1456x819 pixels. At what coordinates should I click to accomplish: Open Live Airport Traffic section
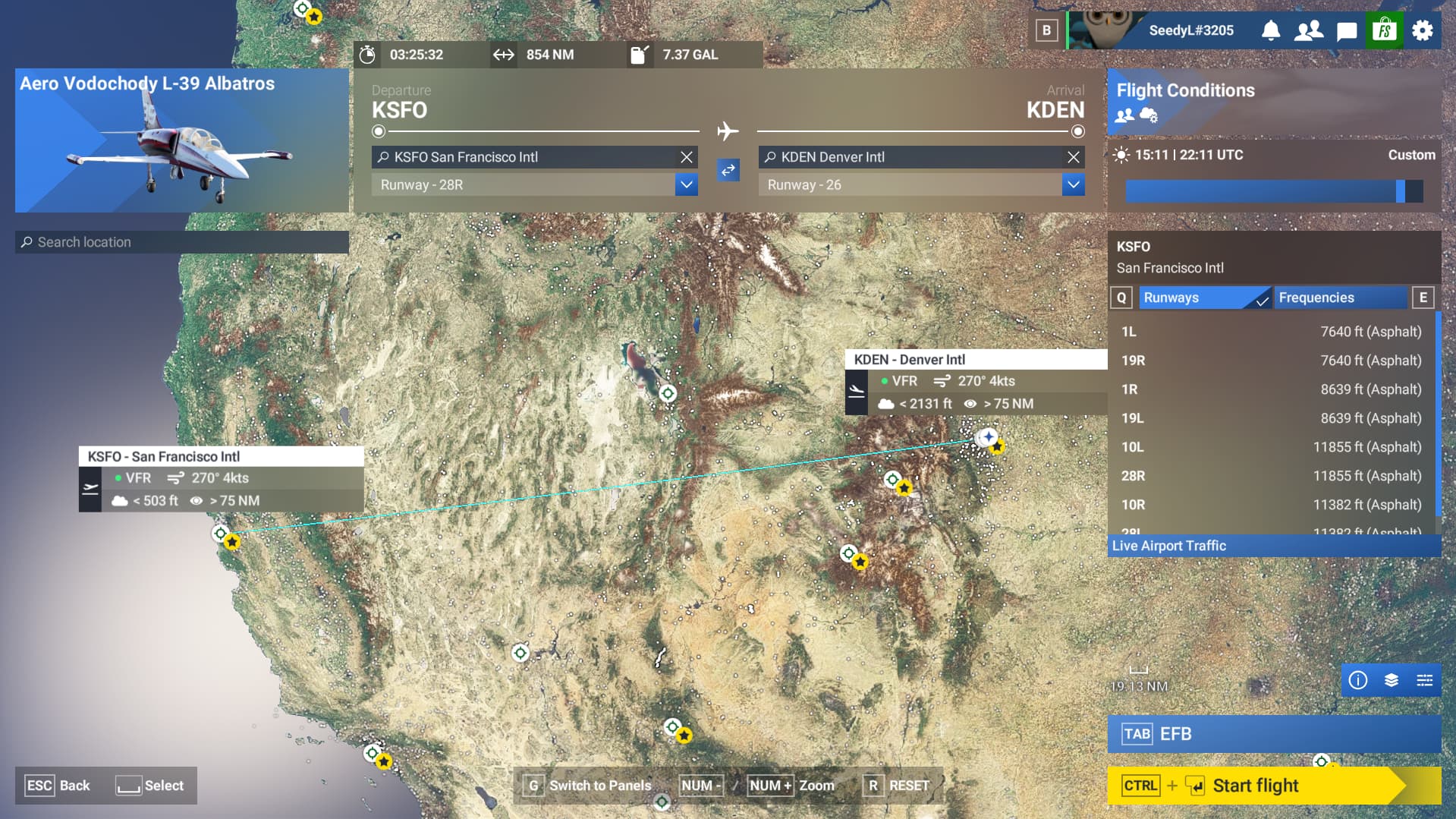coord(1274,546)
